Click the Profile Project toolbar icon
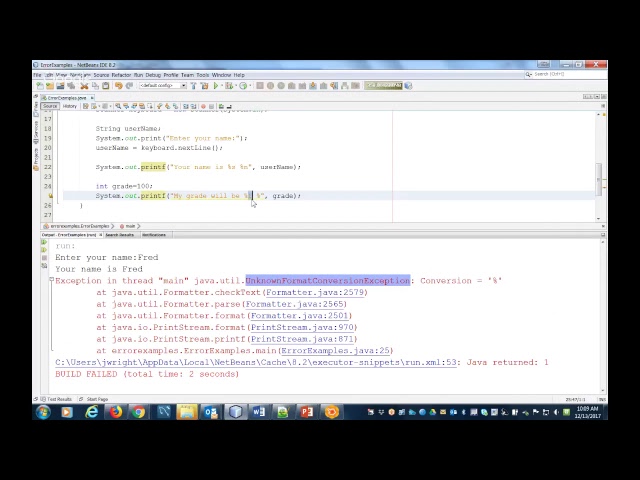The image size is (640, 480). [x=243, y=86]
